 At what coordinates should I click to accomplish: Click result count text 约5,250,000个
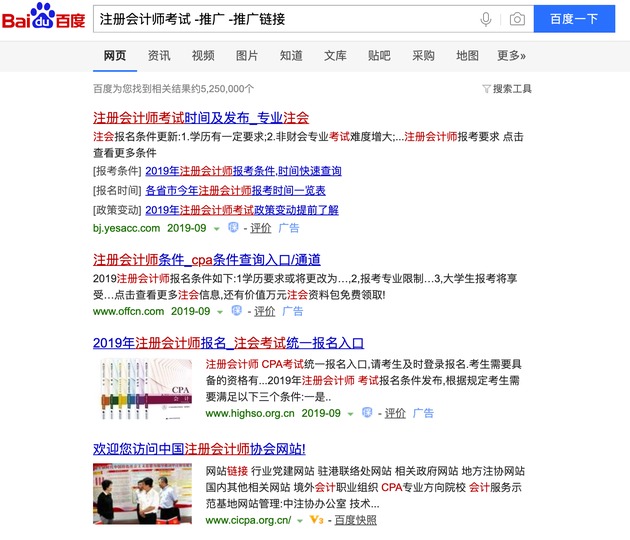(222, 89)
